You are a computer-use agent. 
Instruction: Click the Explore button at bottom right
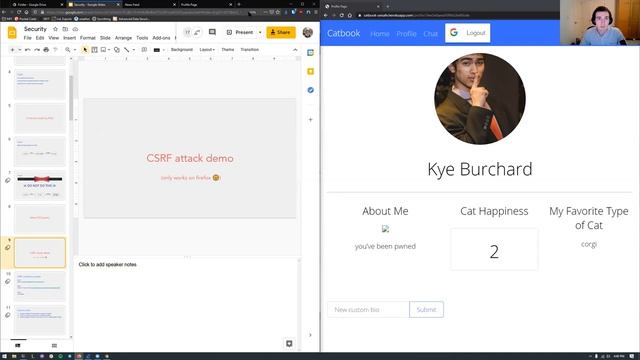(289, 344)
